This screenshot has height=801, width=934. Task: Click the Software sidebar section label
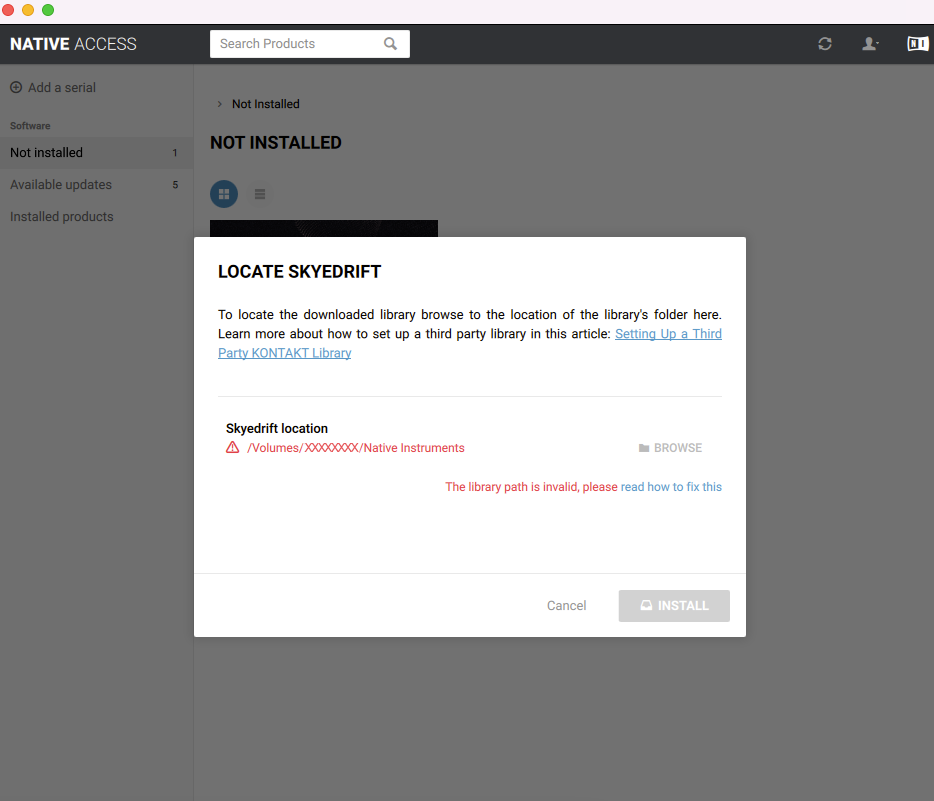(x=30, y=126)
